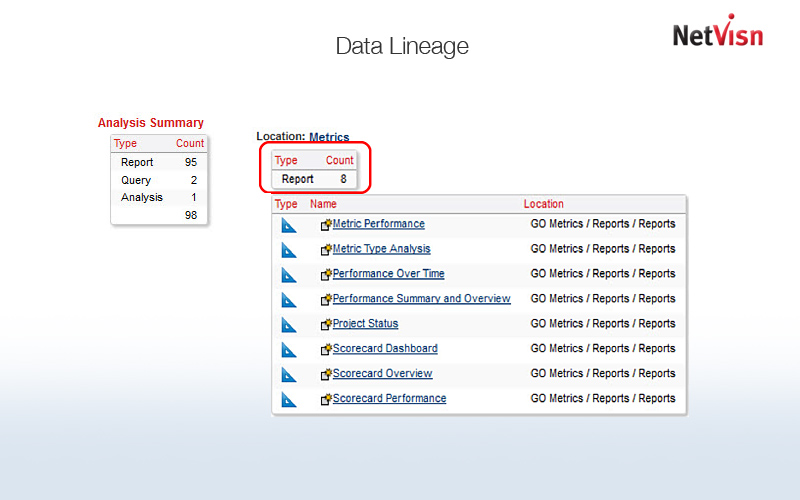Select the blue type icon for Metric Type Analysis
This screenshot has height=500, width=800.
click(289, 250)
